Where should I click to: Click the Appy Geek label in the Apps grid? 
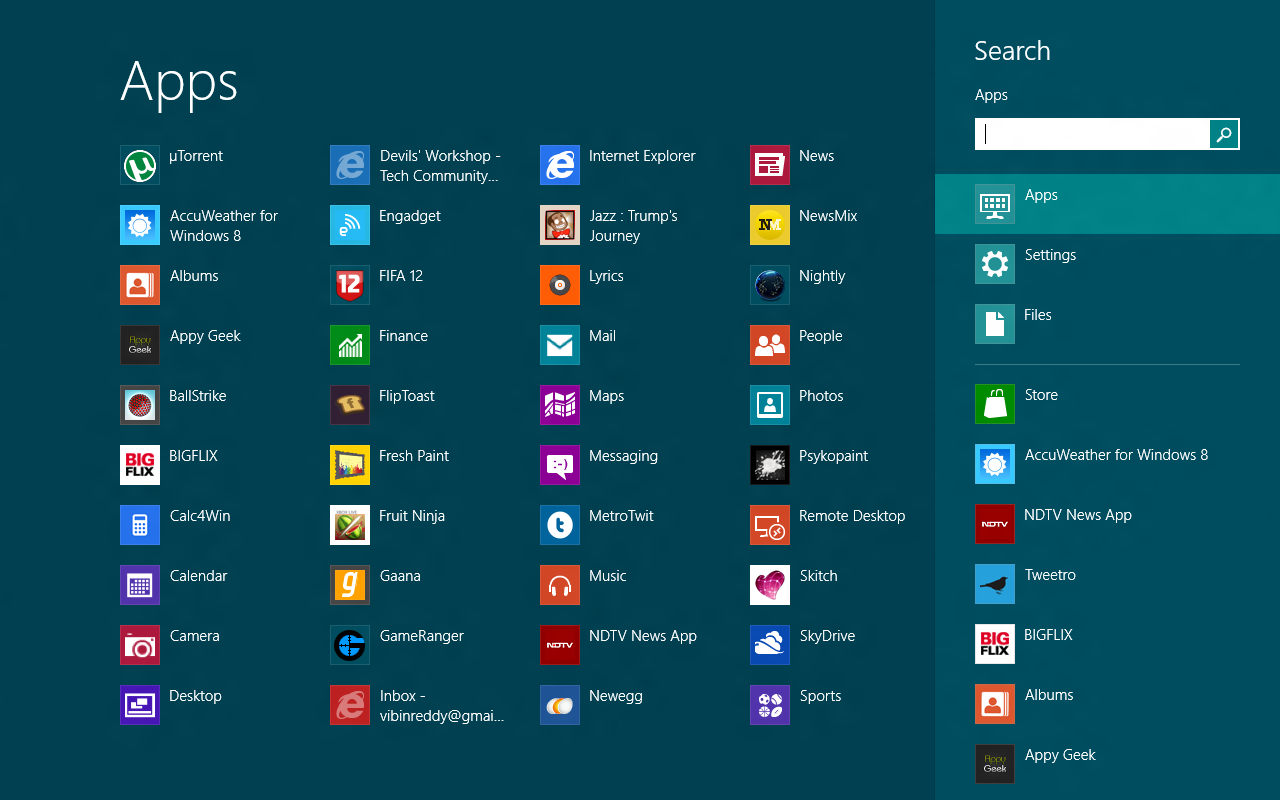[205, 336]
